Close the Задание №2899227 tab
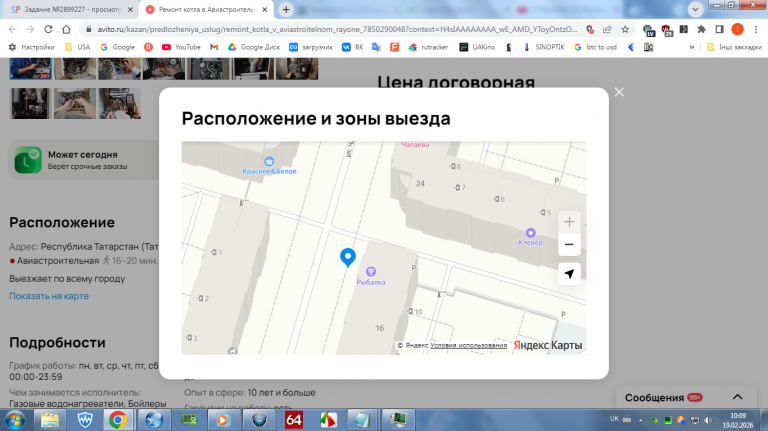This screenshot has width=768, height=431. click(130, 9)
